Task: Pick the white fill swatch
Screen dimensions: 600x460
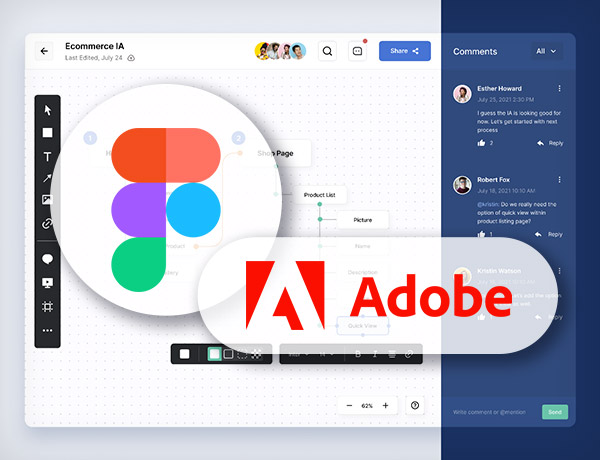Action: pyautogui.click(x=184, y=354)
